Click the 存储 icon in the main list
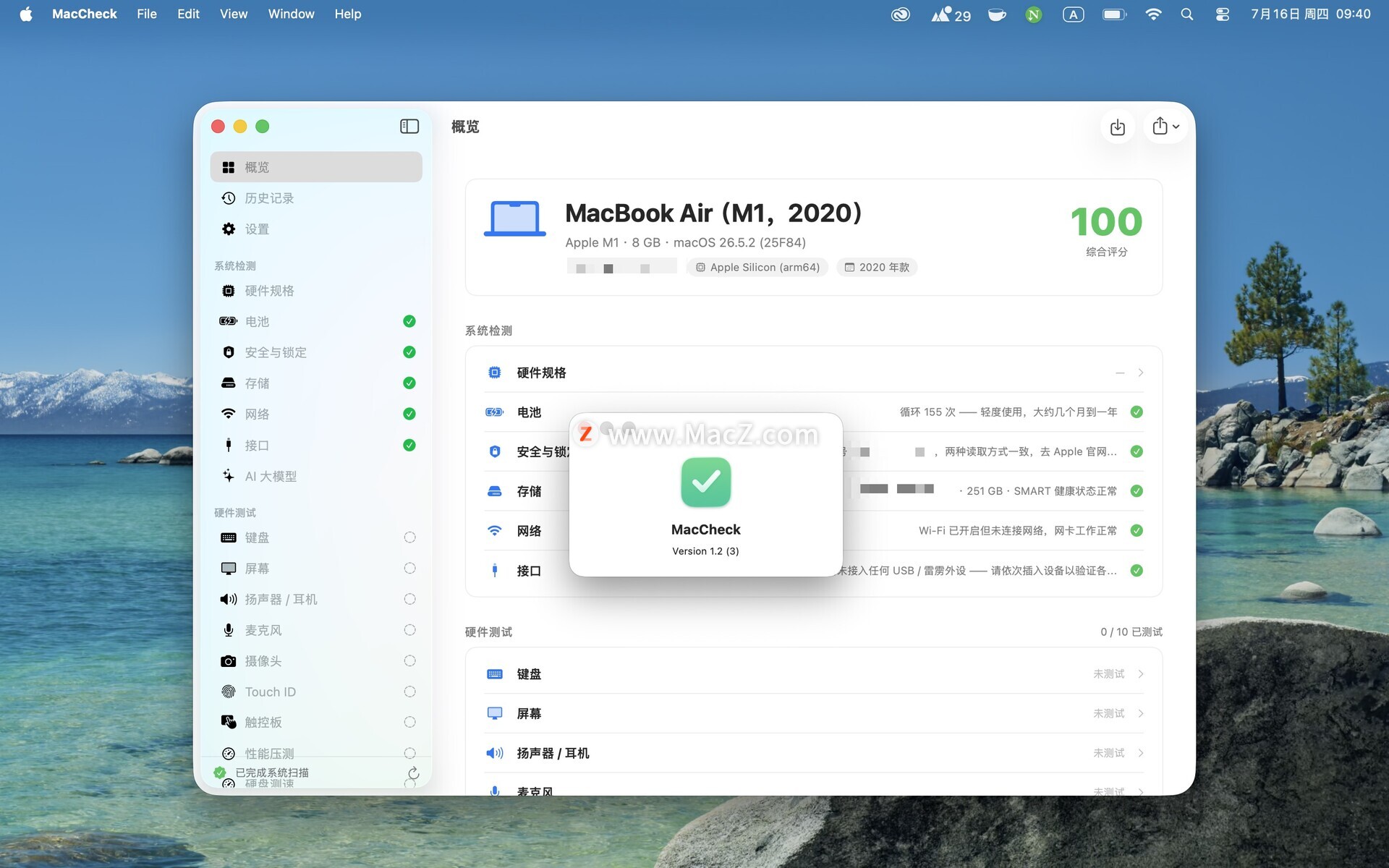Viewport: 1389px width, 868px height. [495, 491]
